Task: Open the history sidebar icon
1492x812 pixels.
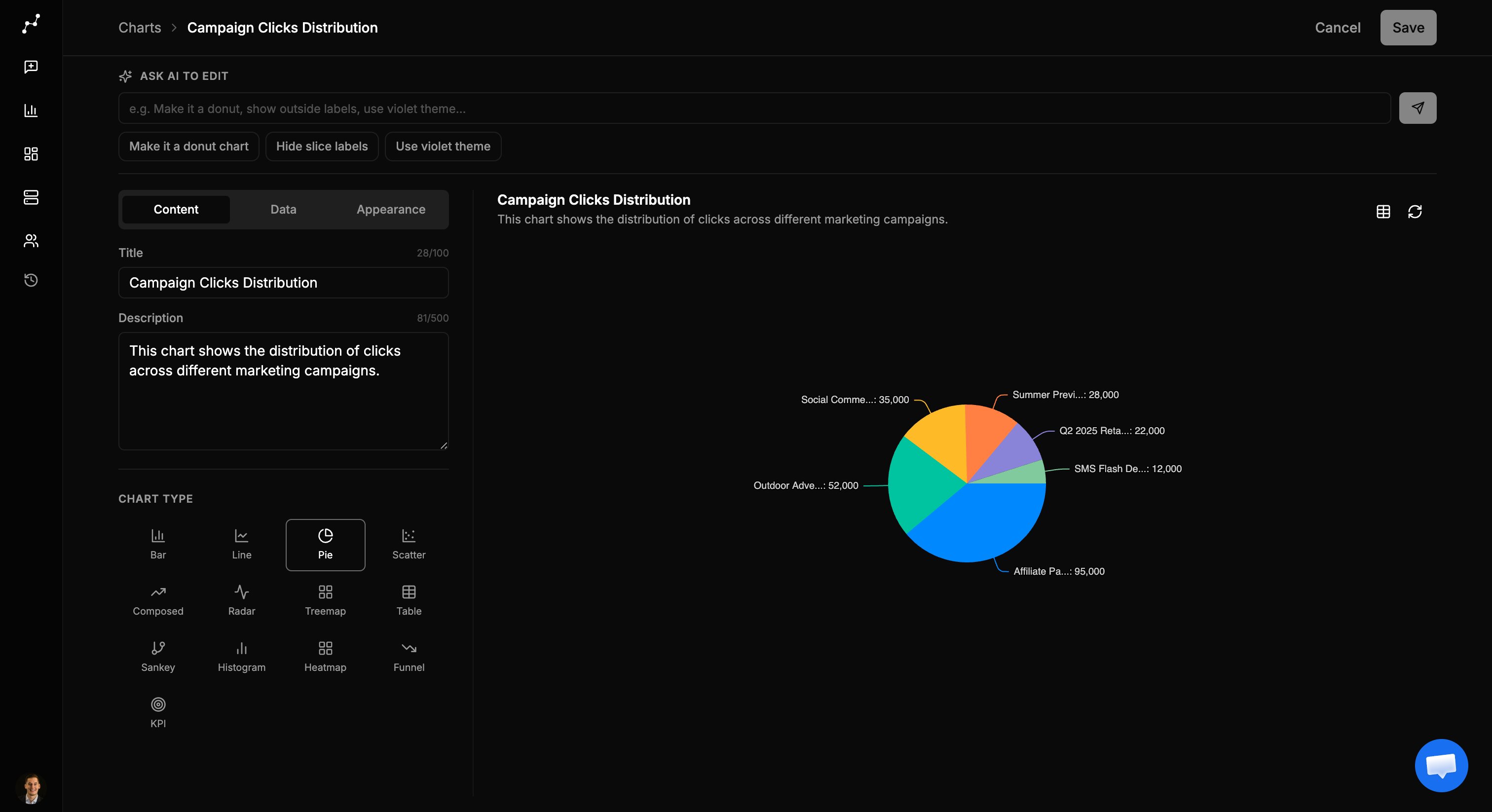Action: pos(31,280)
